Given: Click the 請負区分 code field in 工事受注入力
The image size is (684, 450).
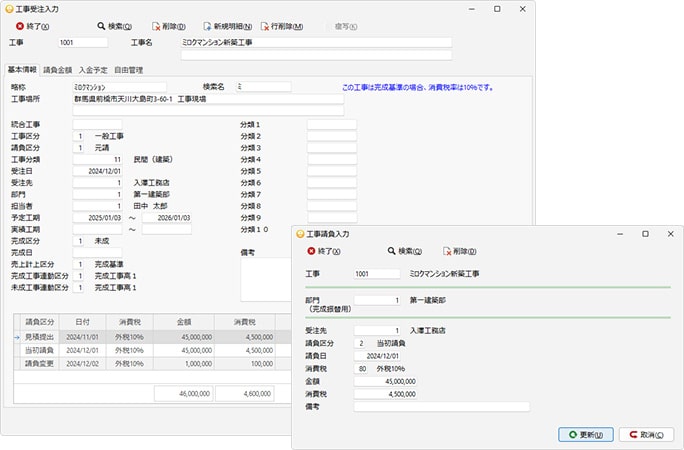Looking at the screenshot, I should tap(78, 148).
